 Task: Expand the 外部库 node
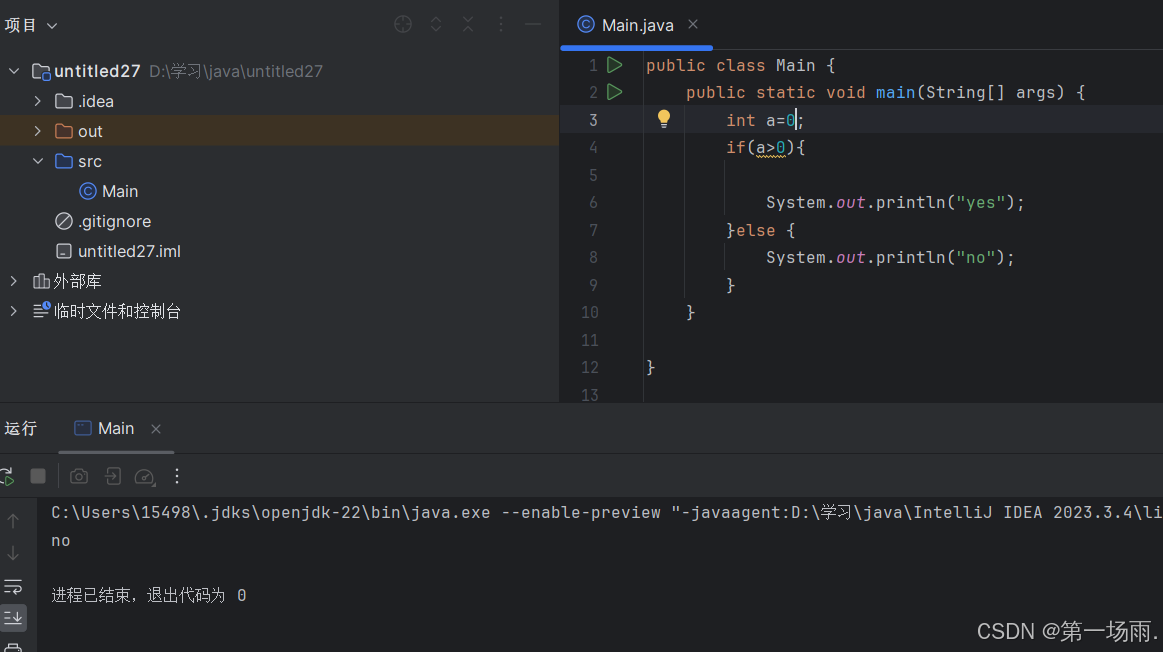14,281
